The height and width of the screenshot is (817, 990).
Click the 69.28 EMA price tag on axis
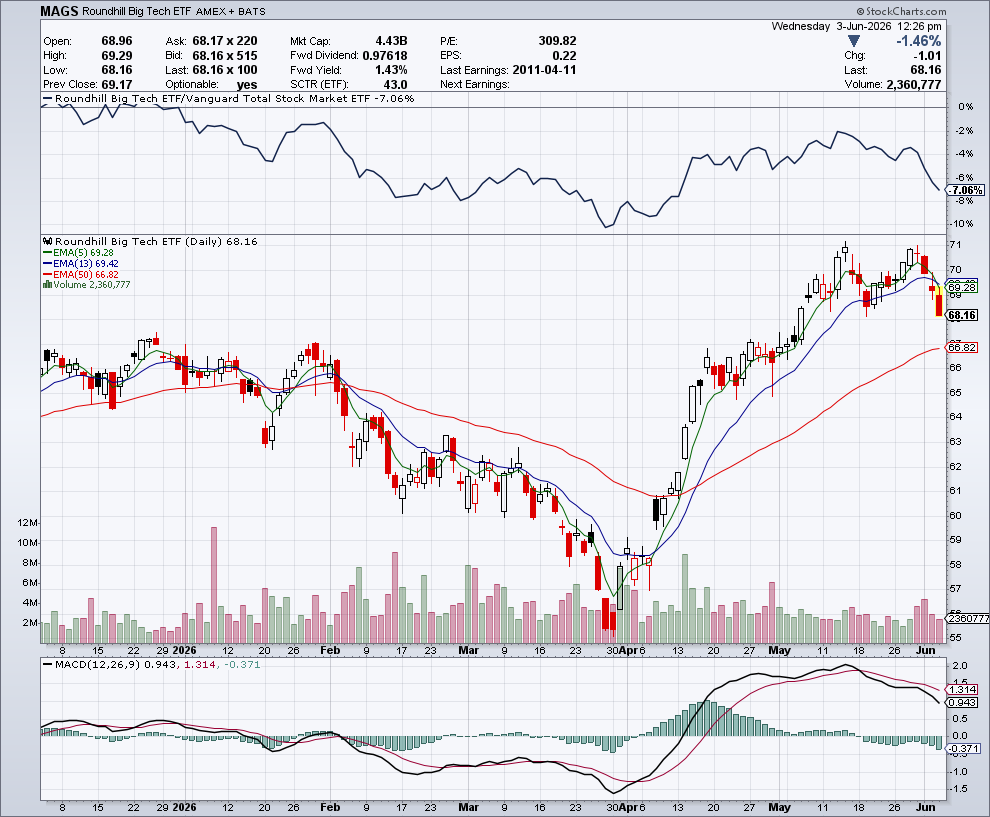(x=962, y=287)
